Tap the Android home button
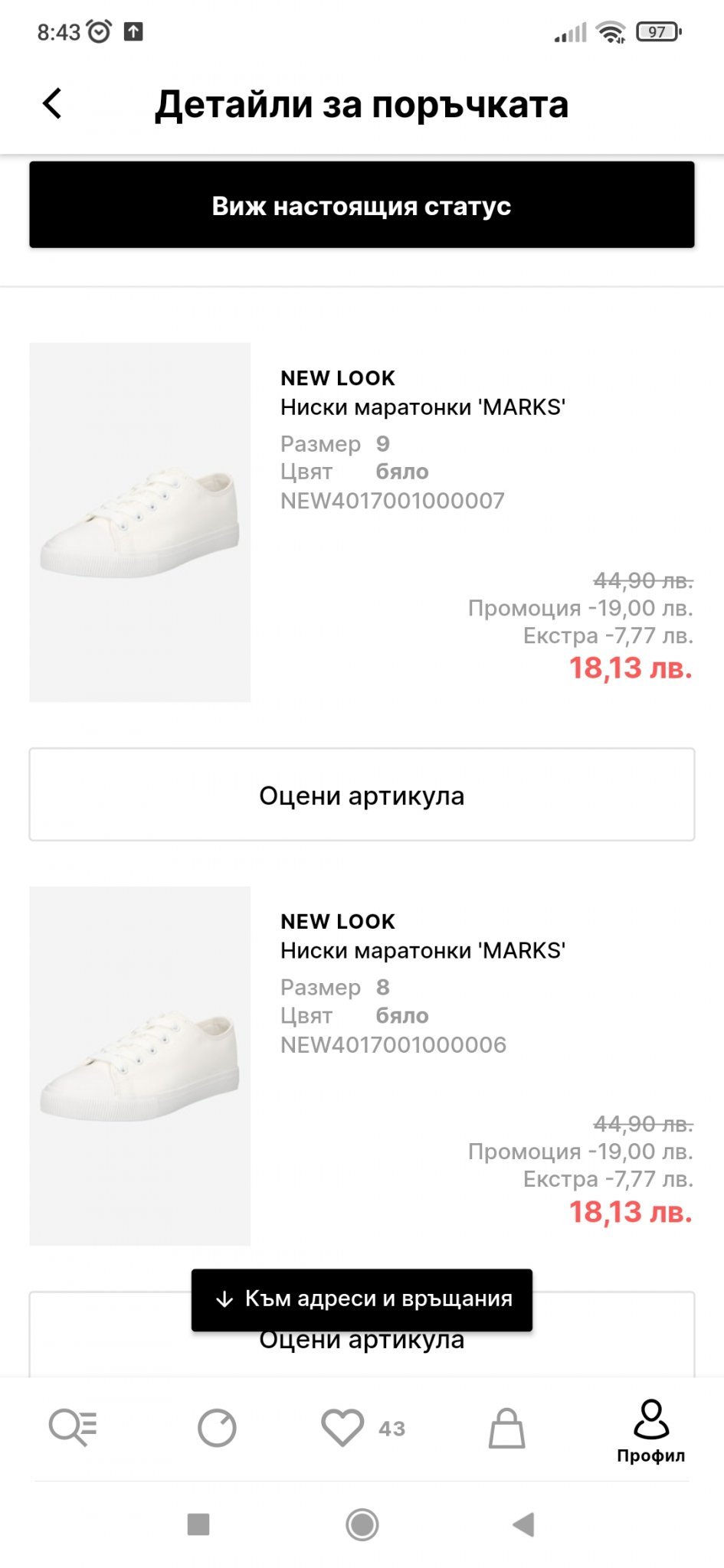Screen dimensions: 724x1568 [362, 1524]
